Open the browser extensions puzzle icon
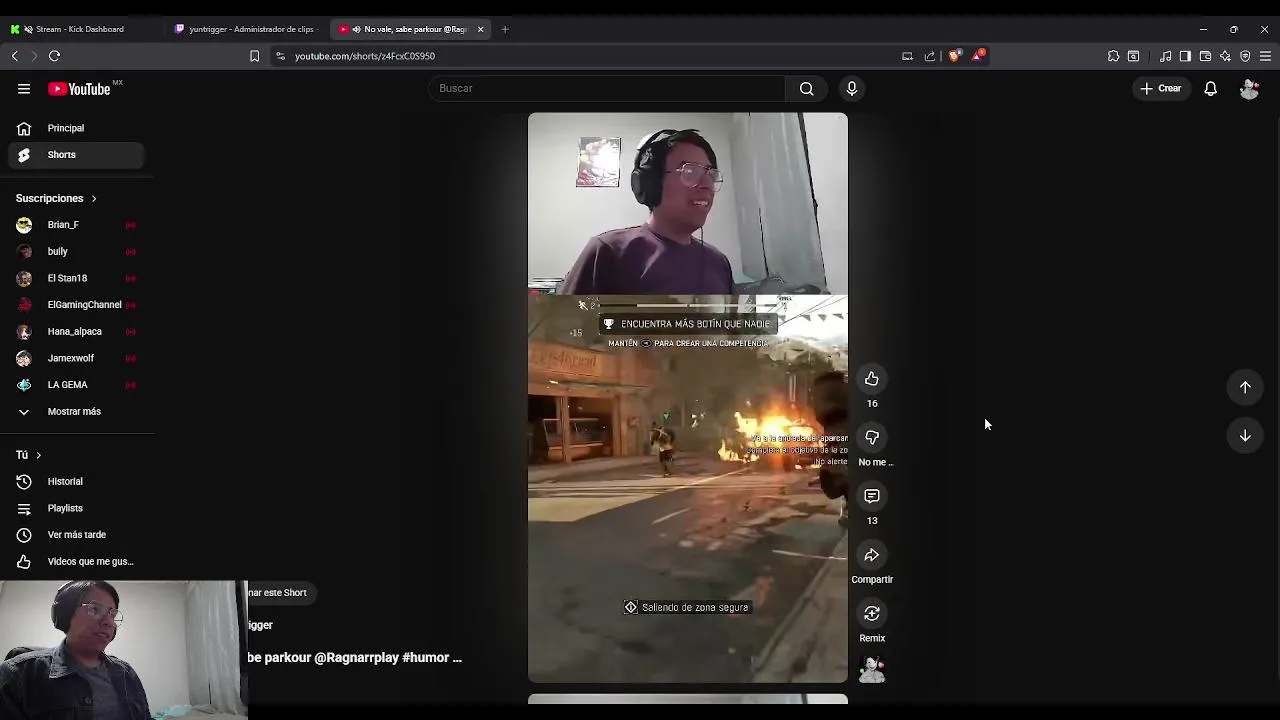 point(1113,56)
